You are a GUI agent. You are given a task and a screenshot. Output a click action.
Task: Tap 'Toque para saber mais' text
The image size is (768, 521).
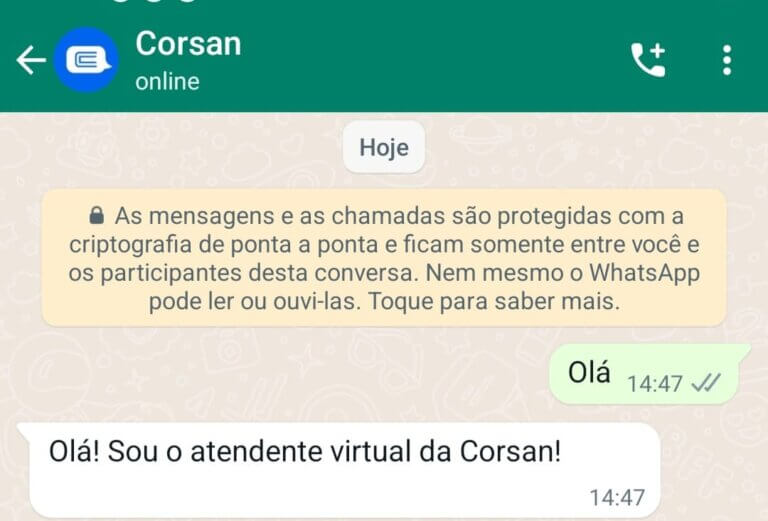[494, 301]
